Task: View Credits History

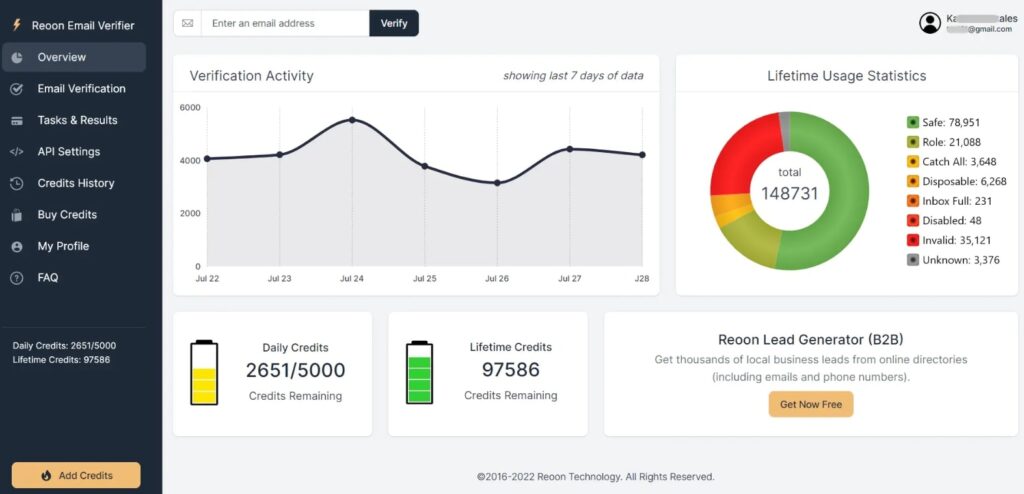Action: tap(74, 183)
